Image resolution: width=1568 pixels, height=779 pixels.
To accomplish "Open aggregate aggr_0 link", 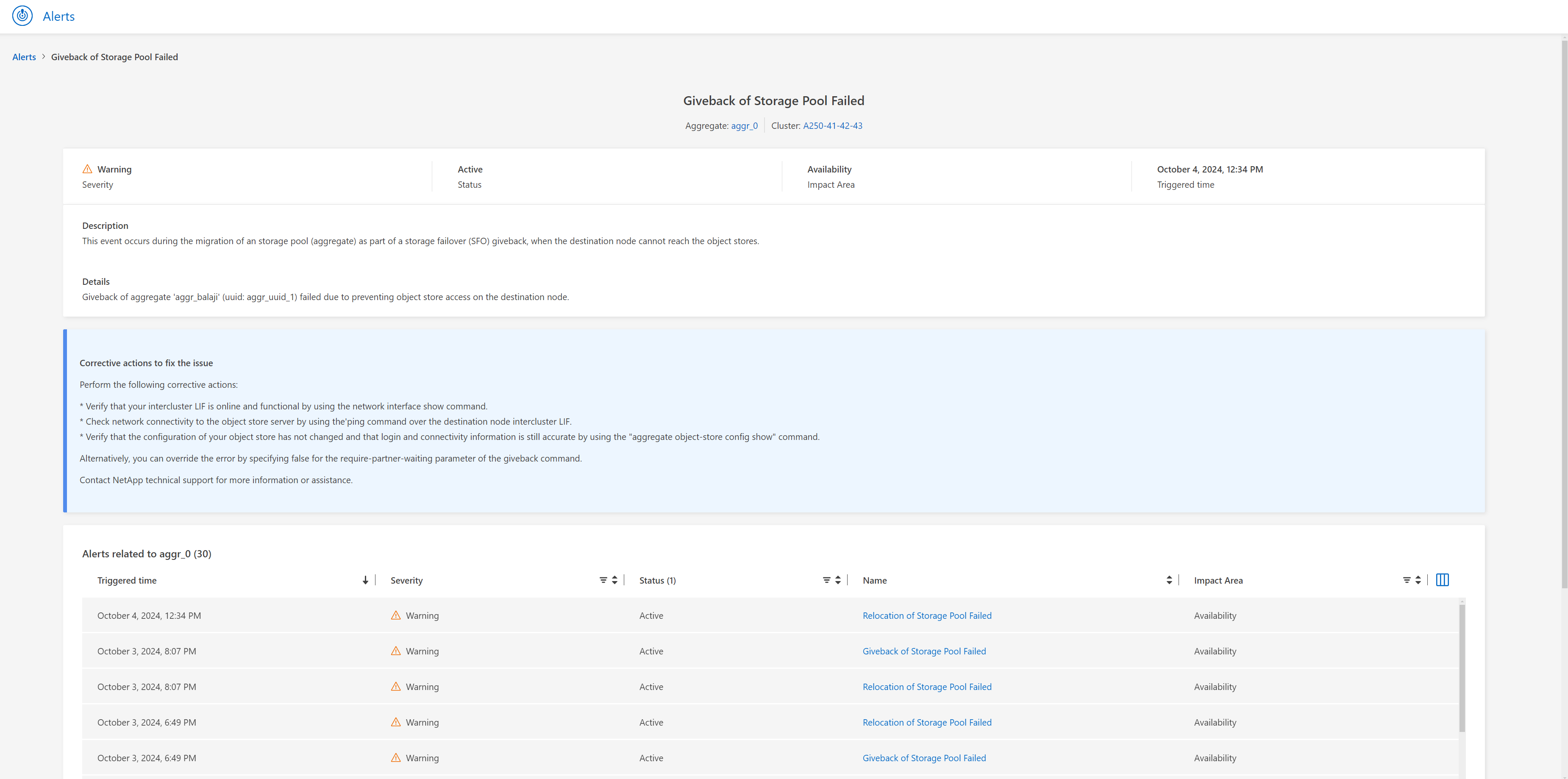I will (x=744, y=125).
